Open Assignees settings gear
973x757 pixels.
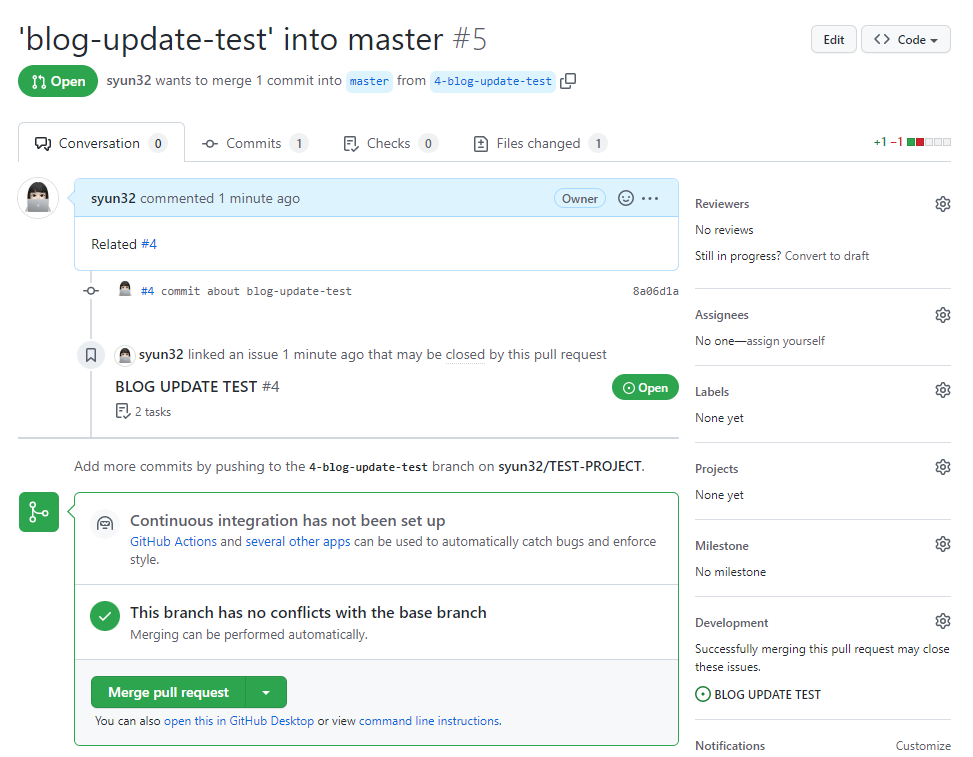click(943, 315)
